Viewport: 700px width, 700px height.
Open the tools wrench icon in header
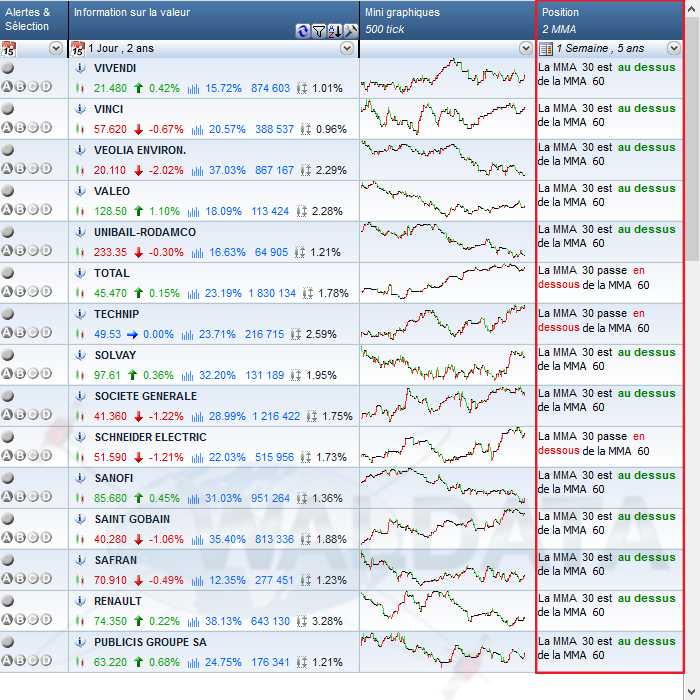coord(351,31)
